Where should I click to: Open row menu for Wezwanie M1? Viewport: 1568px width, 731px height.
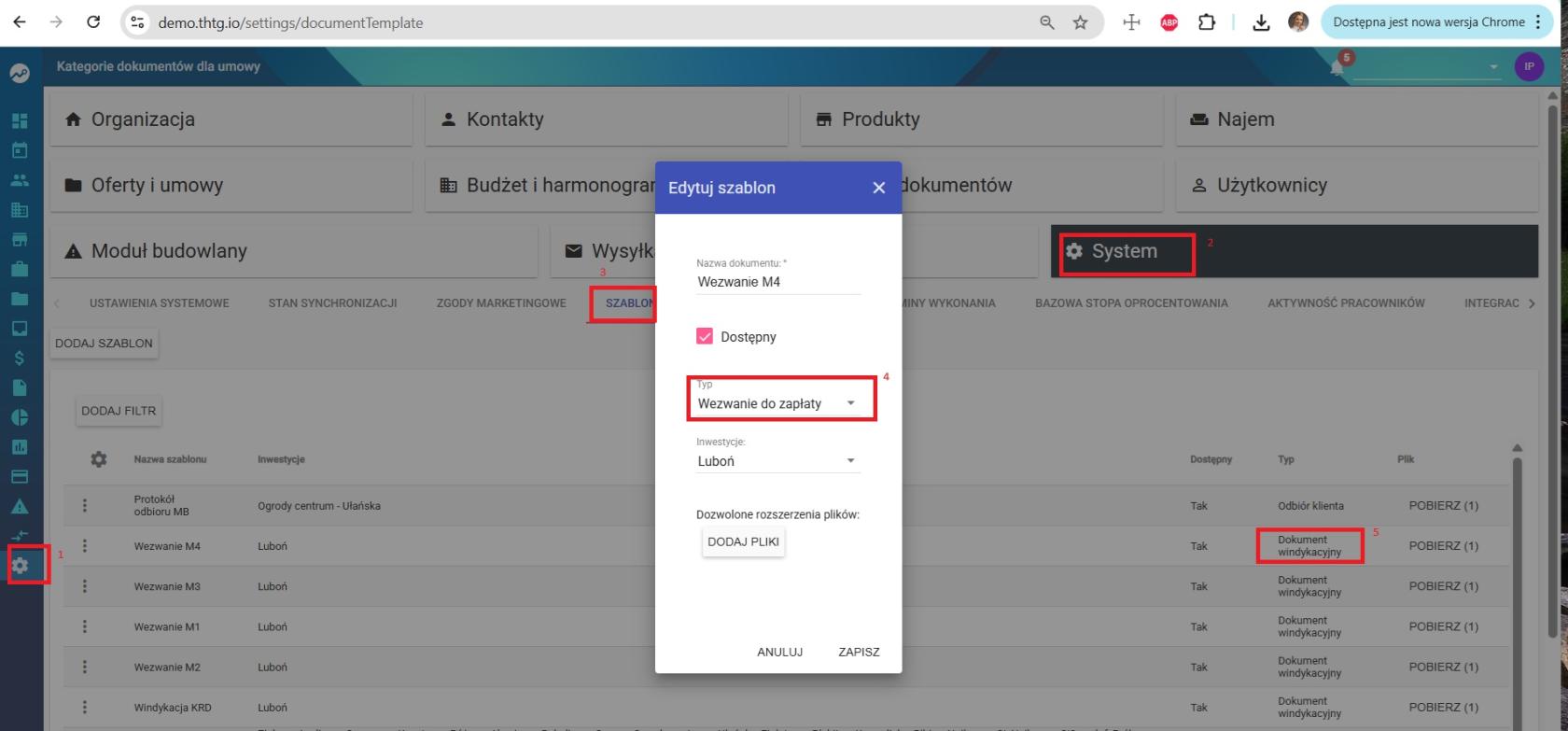[x=85, y=626]
